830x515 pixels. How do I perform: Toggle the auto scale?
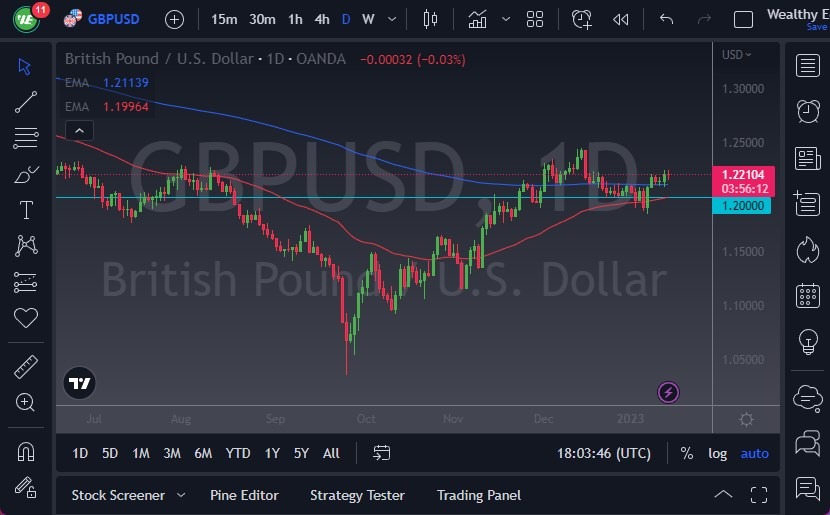click(754, 454)
